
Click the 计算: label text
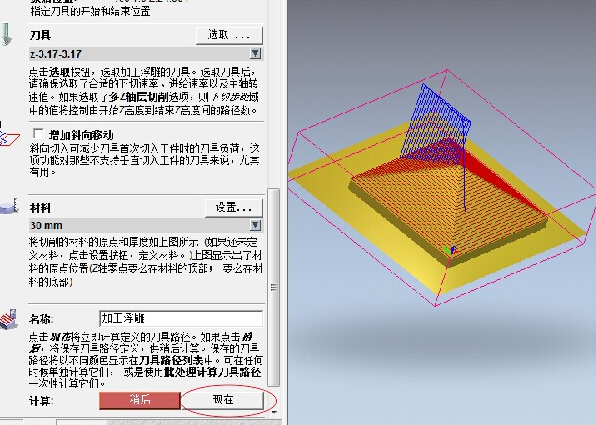tap(41, 401)
